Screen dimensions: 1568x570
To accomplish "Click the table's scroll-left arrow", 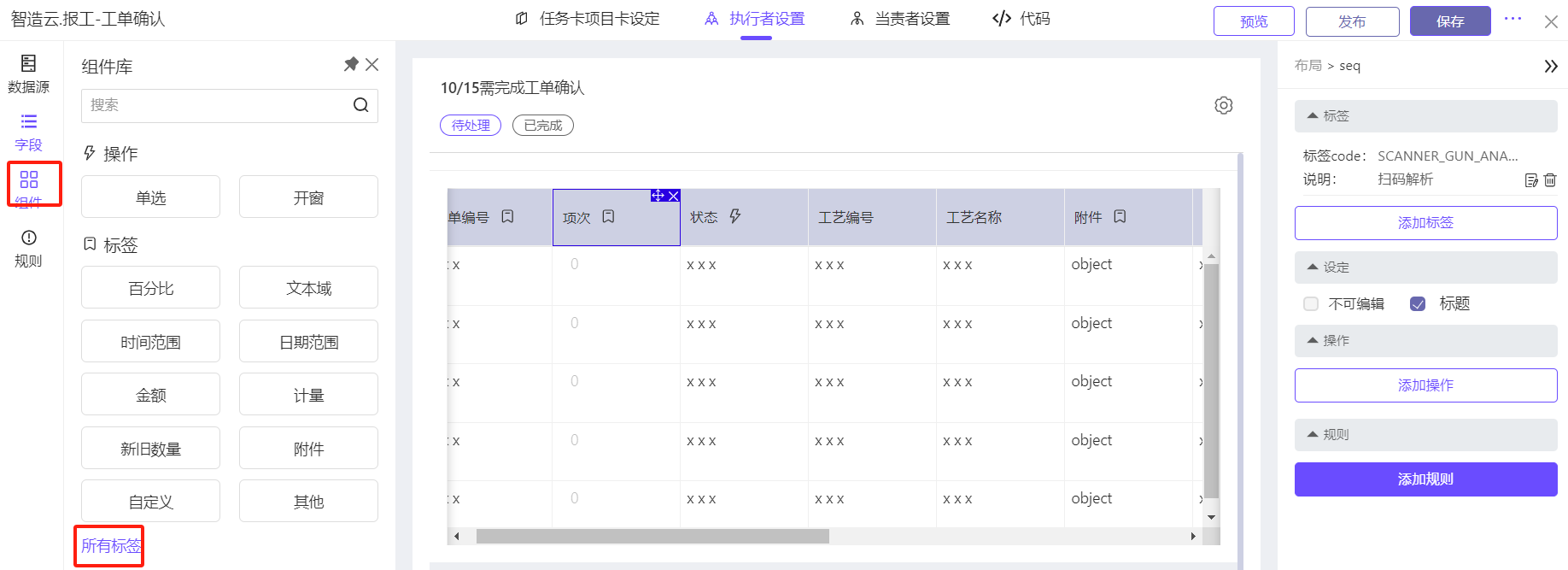I will [x=457, y=537].
